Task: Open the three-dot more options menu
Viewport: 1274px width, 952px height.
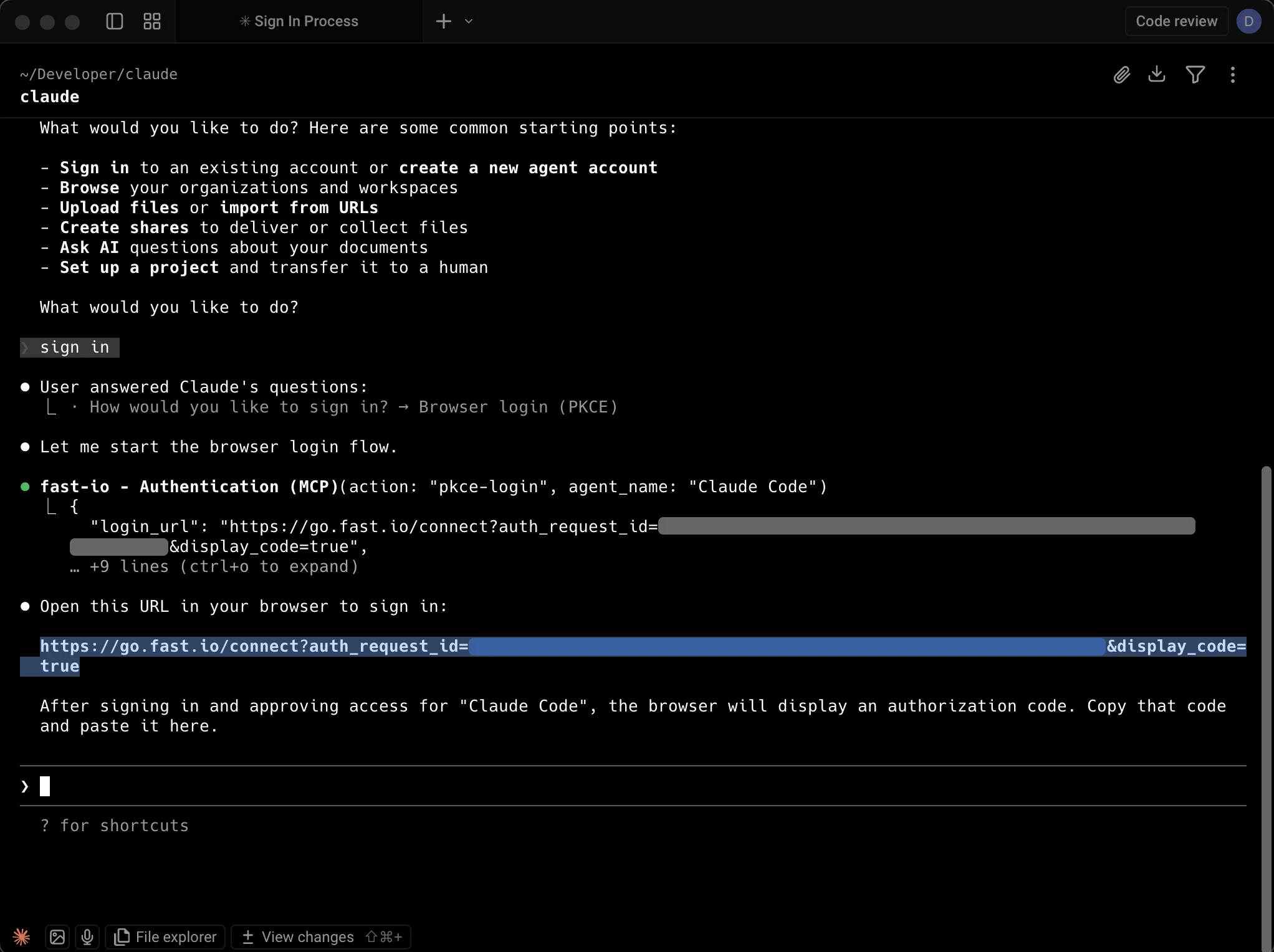Action: pos(1232,75)
